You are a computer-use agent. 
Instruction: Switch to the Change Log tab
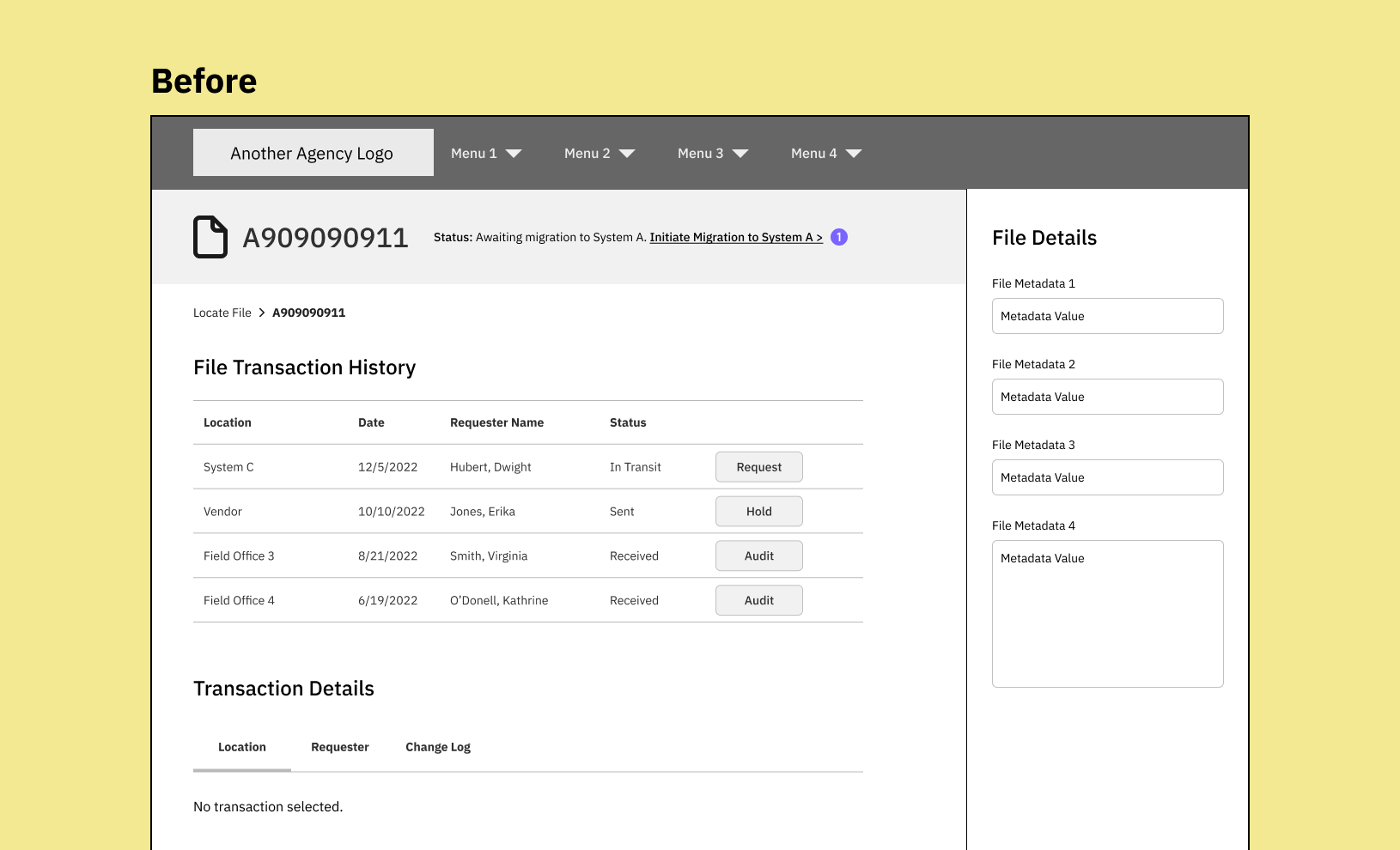(x=438, y=747)
